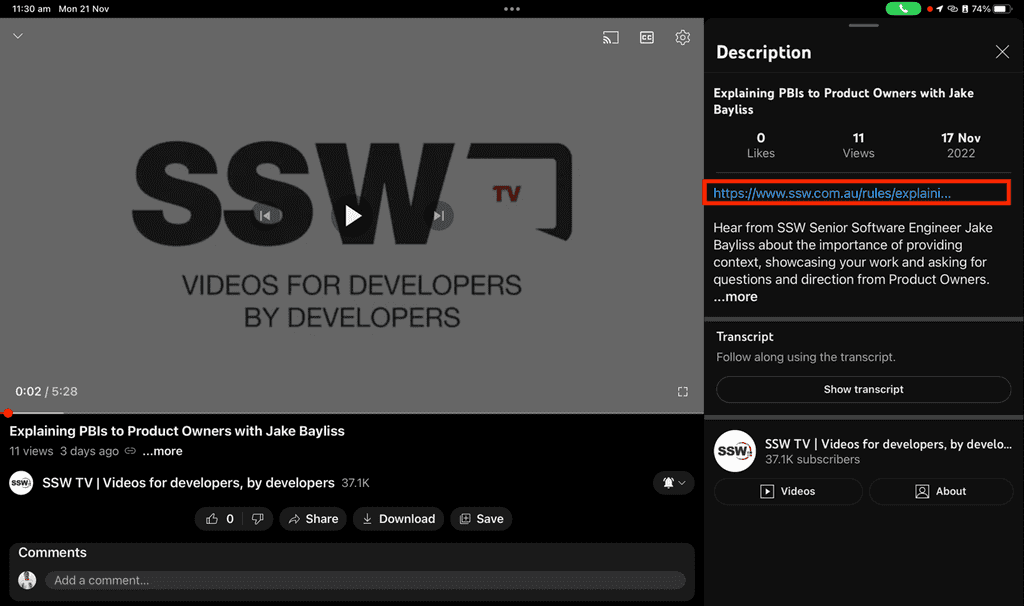
Task: Enter fullscreen mode
Action: click(x=683, y=392)
